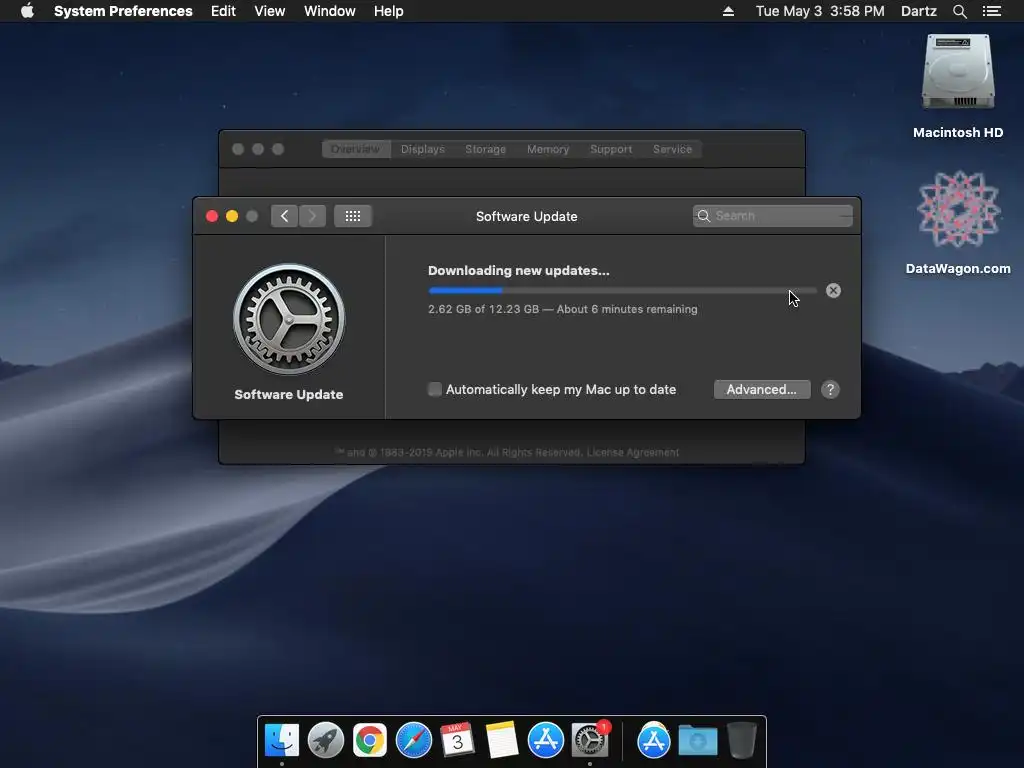Screen dimensions: 1024x768
Task: Show all preferences grid button
Action: 353,216
